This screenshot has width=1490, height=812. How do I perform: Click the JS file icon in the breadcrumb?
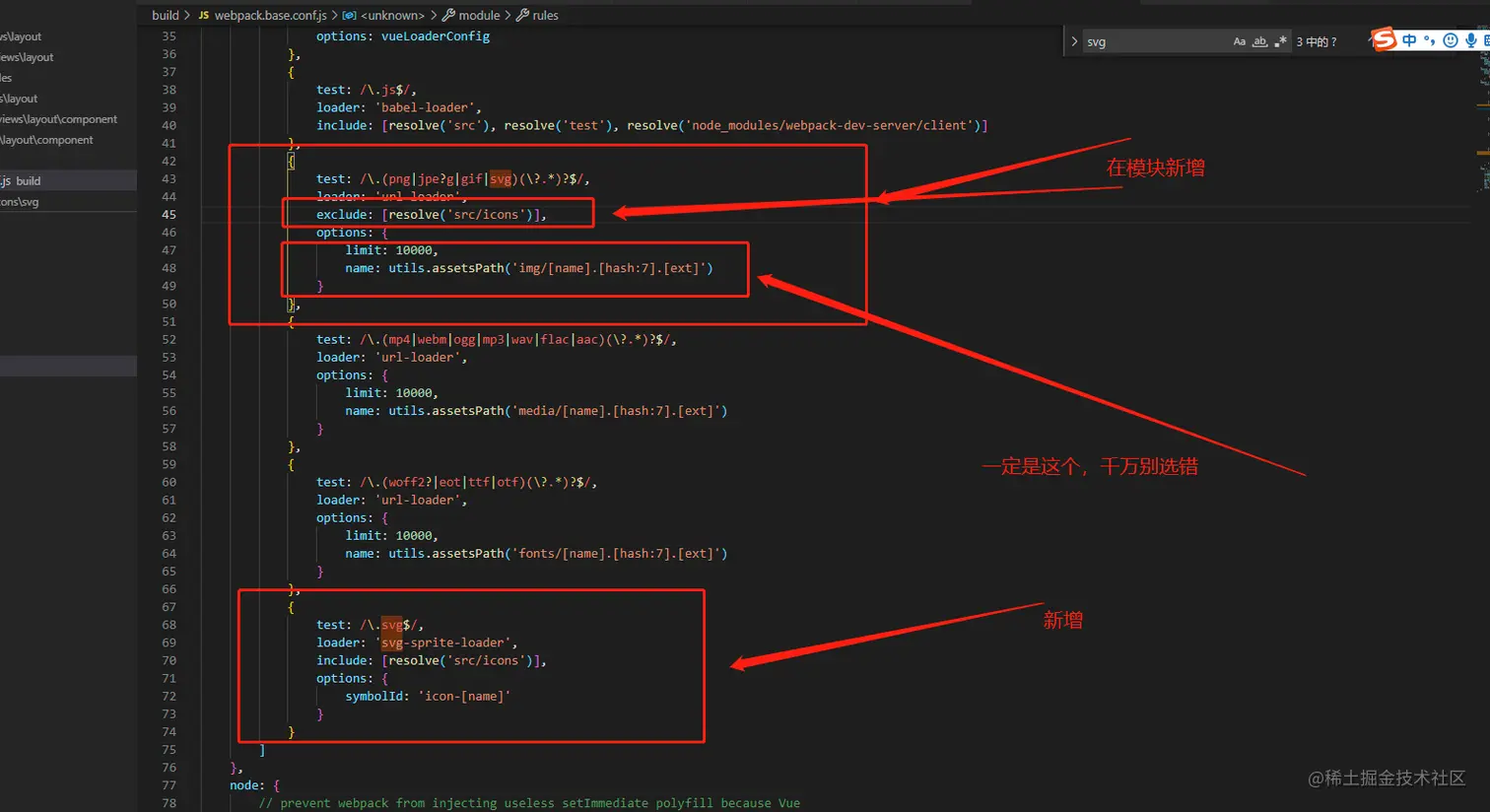pyautogui.click(x=204, y=15)
